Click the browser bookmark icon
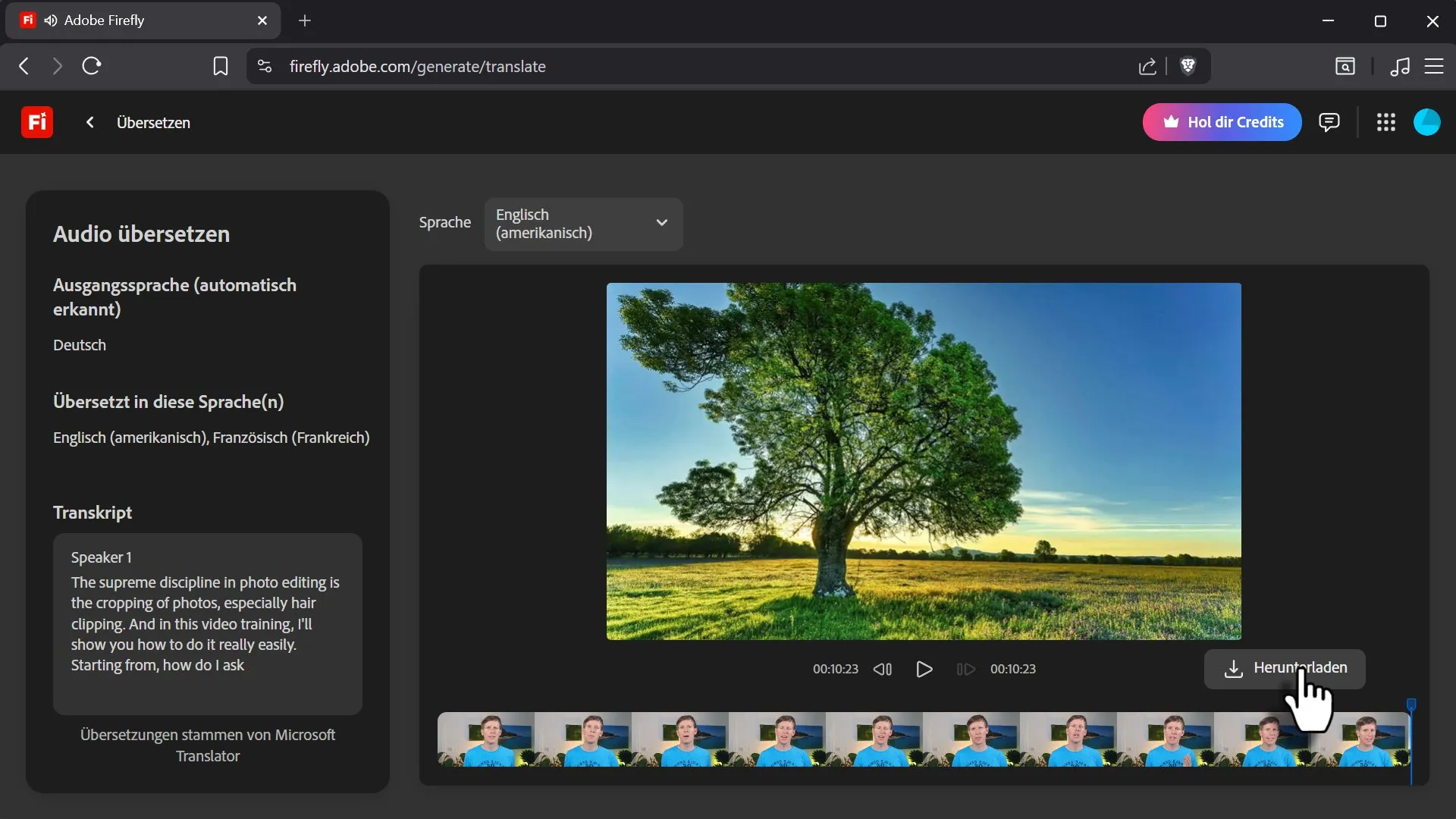The width and height of the screenshot is (1456, 819). [220, 67]
